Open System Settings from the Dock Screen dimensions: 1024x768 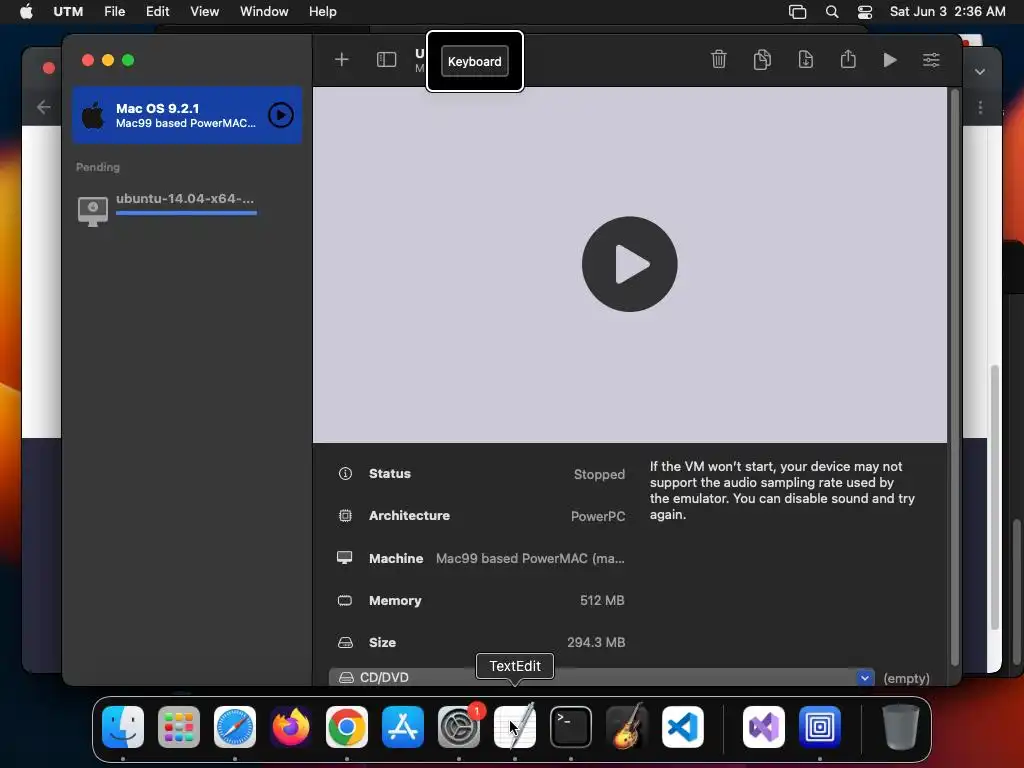(459, 727)
